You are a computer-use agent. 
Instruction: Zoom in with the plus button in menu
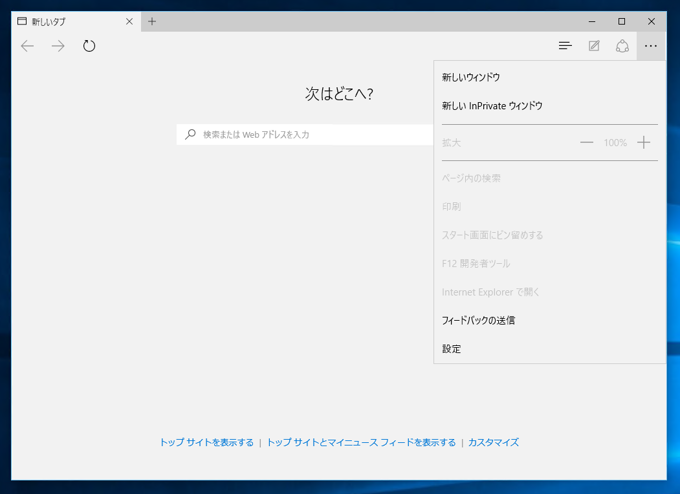pyautogui.click(x=644, y=142)
